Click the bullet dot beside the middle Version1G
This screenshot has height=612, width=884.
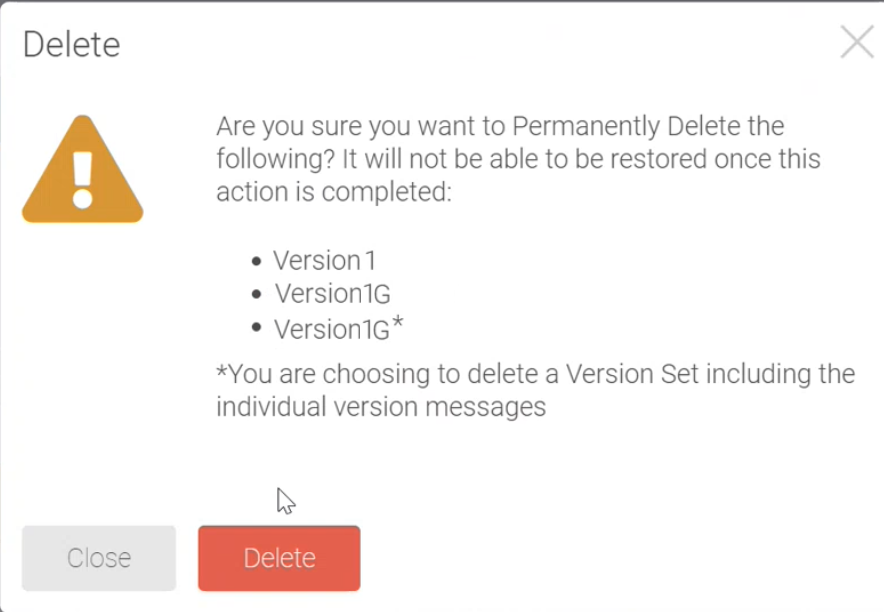[x=257, y=294]
